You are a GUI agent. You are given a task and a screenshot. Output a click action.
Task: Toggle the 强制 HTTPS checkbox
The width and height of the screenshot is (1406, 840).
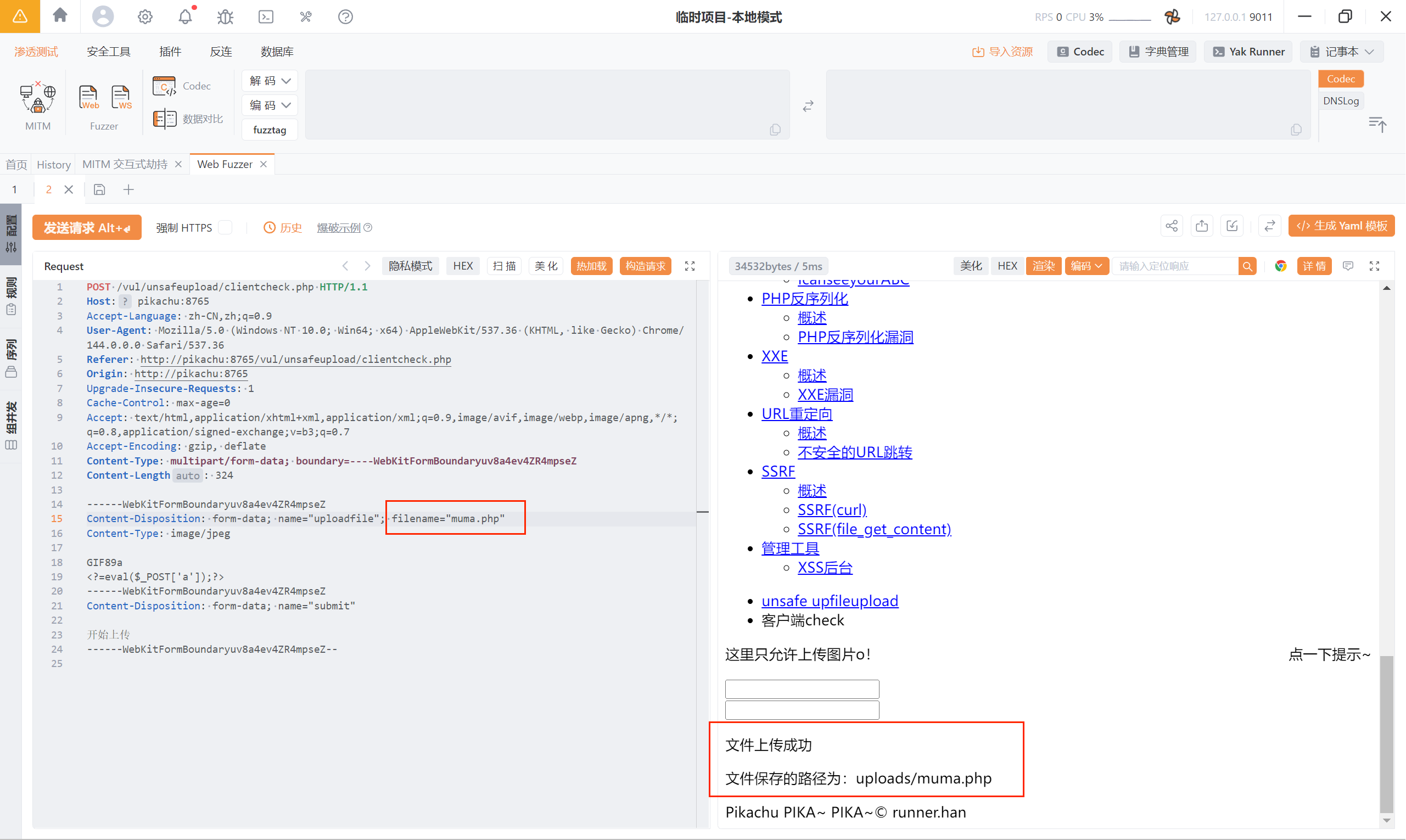pos(225,227)
